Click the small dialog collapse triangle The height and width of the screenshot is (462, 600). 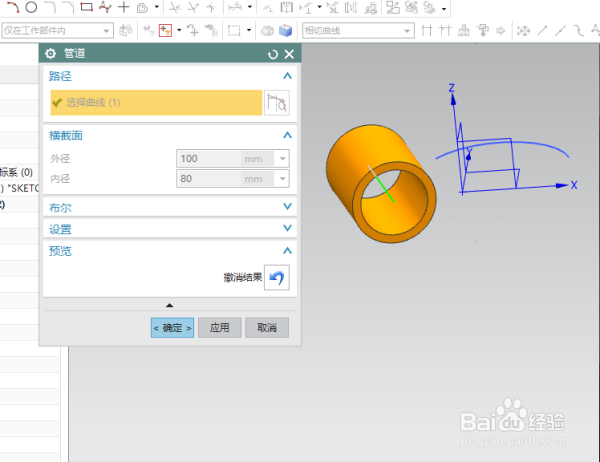click(x=170, y=305)
